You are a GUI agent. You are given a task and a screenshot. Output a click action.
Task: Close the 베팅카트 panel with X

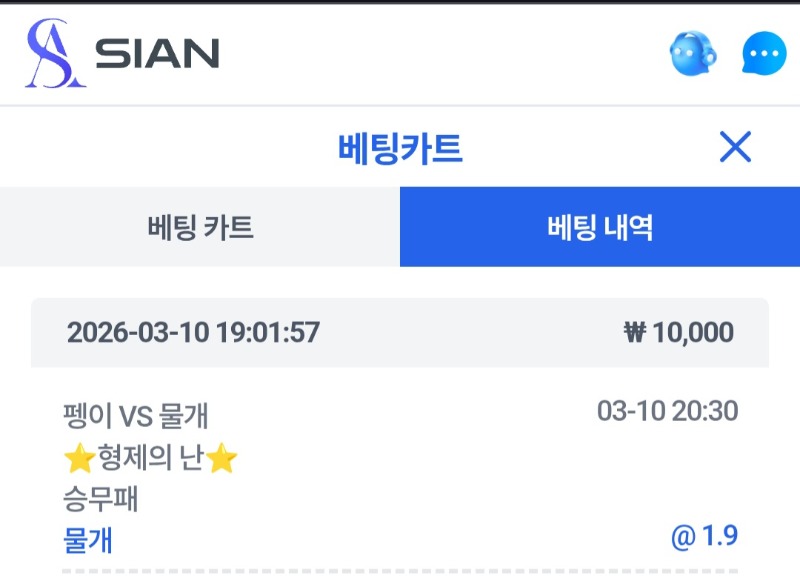[x=735, y=148]
